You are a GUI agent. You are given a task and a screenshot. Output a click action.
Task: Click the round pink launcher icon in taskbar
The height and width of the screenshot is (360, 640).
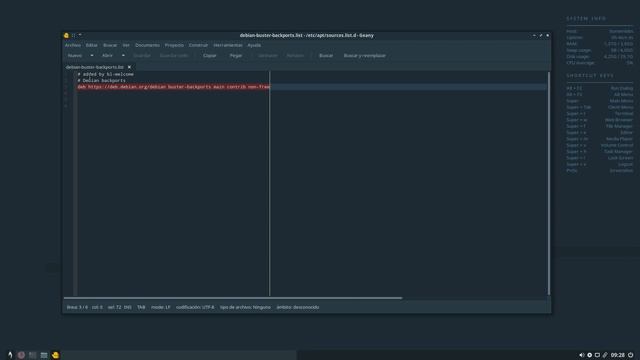click(x=21, y=355)
